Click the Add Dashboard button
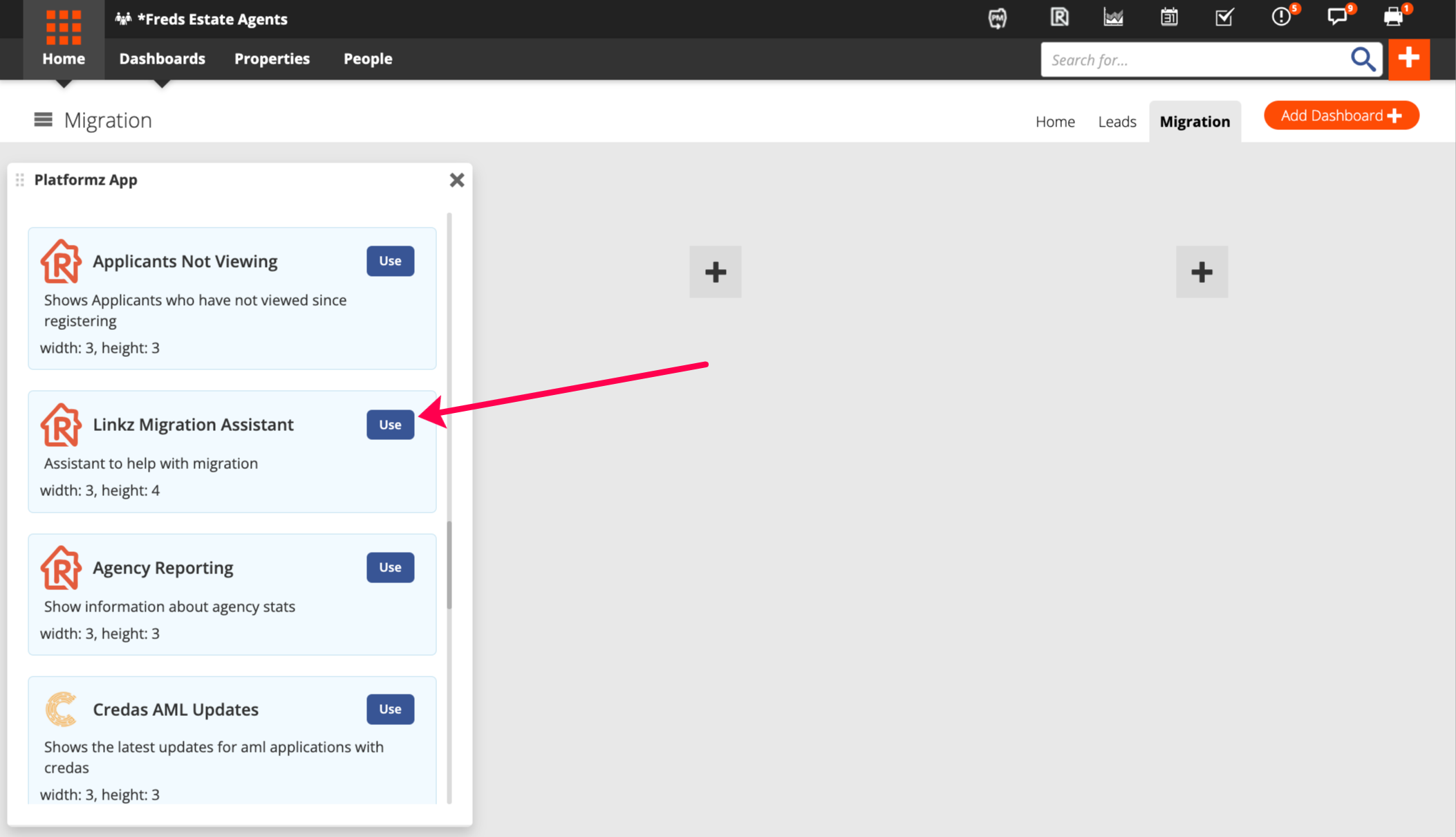 tap(1341, 116)
